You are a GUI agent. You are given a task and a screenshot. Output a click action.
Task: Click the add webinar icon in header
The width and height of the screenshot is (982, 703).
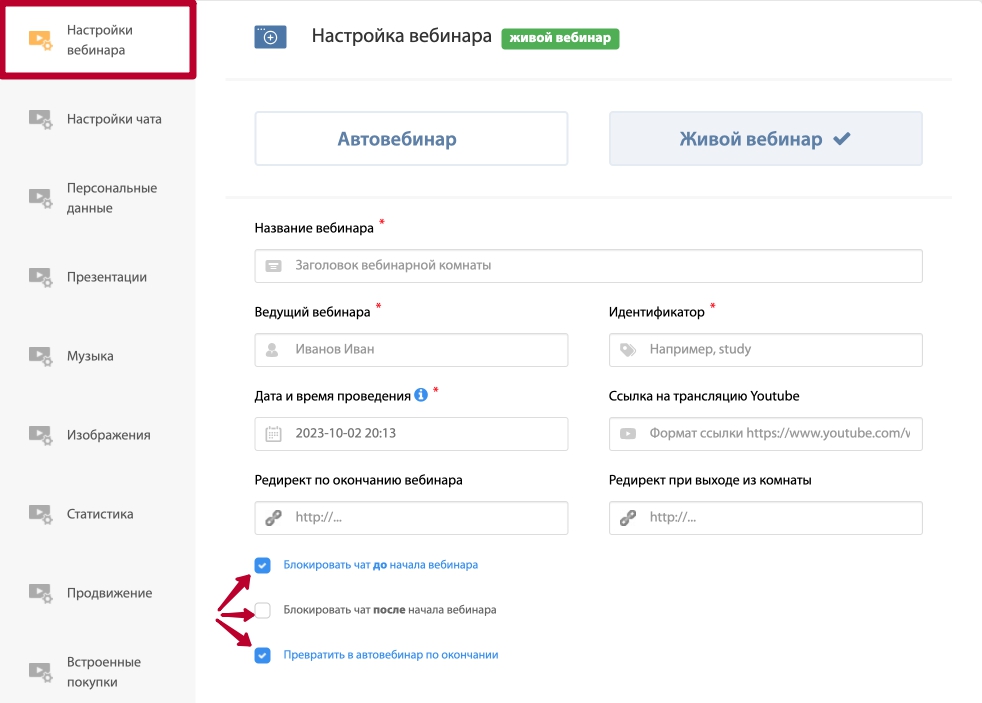(x=271, y=37)
